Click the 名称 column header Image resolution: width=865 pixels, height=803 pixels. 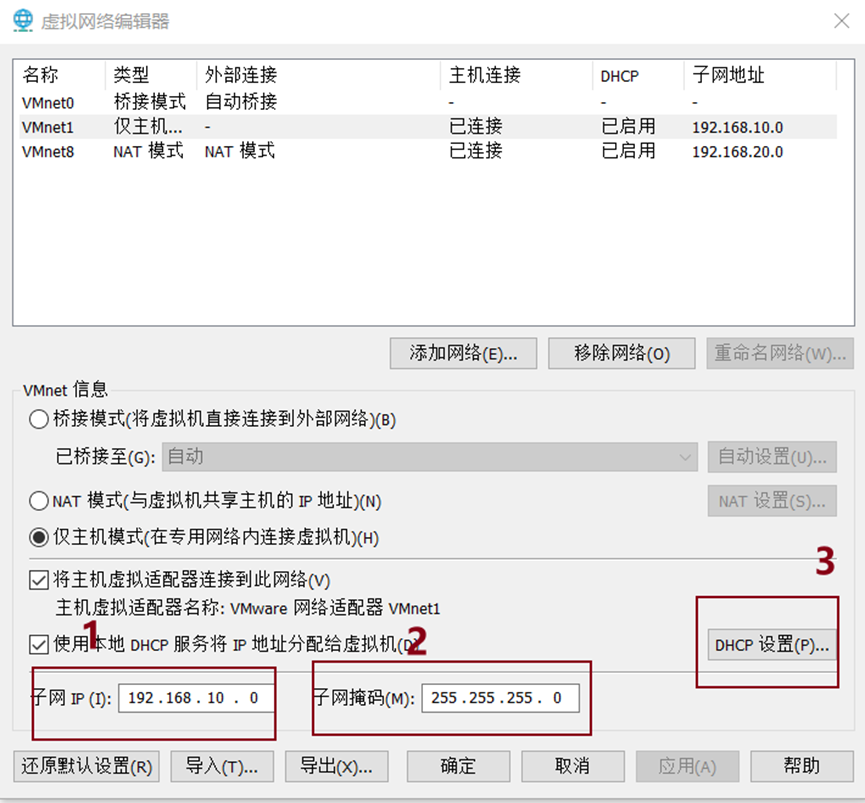(x=62, y=75)
